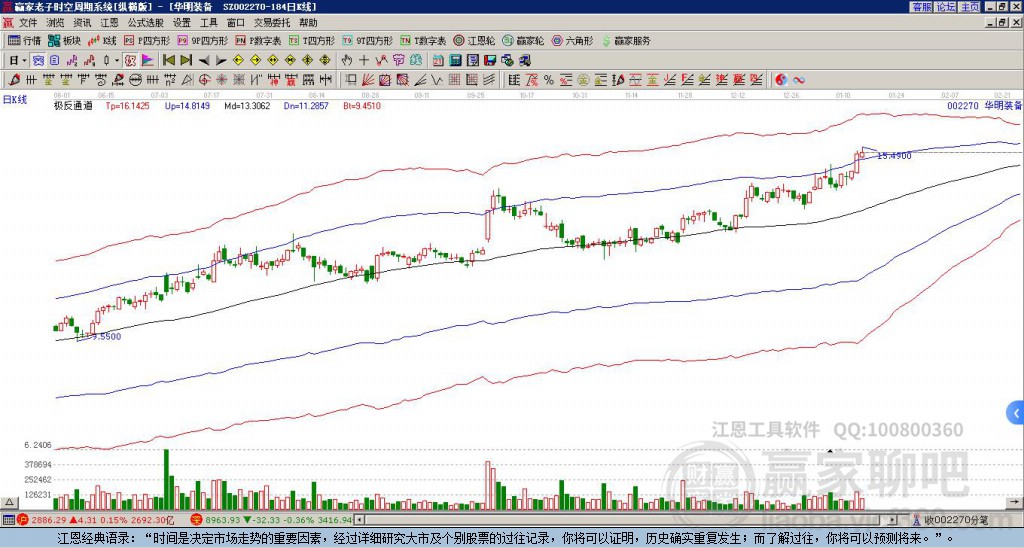
Task: Click the angle line tool icon
Action: pyautogui.click(x=420, y=80)
